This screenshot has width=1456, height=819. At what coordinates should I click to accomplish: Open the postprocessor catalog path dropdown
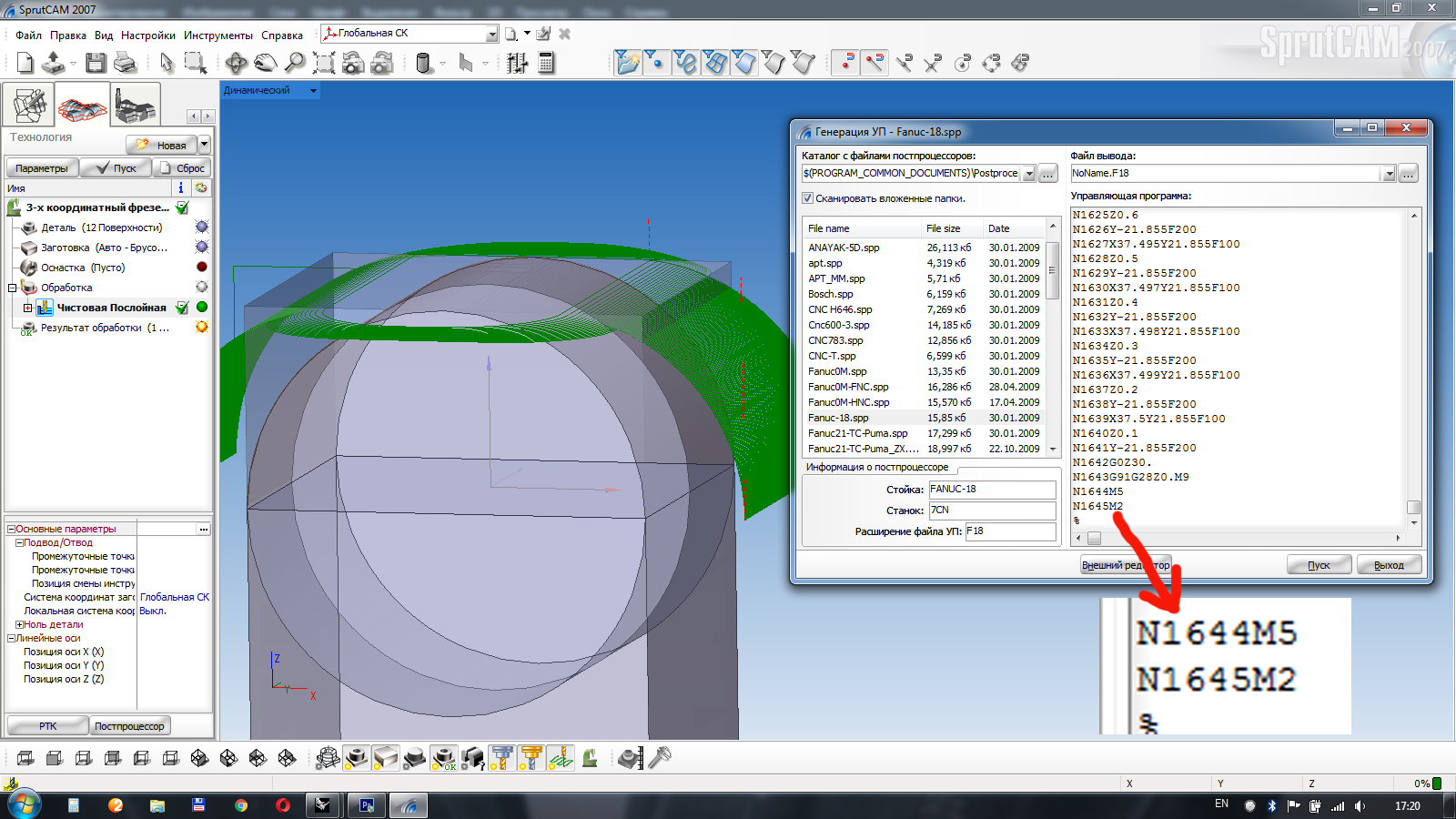click(1029, 174)
